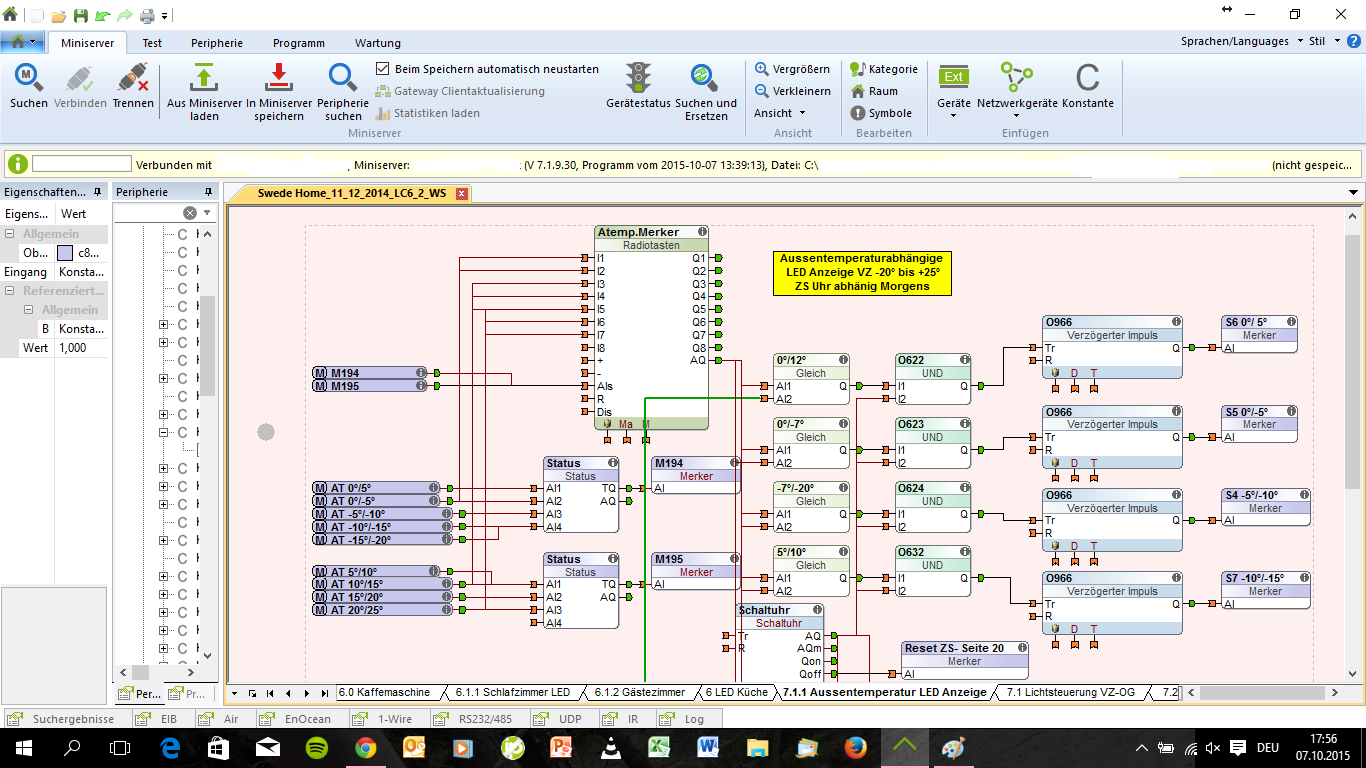This screenshot has height=768, width=1366.
Task: Click Aus Miniserver laden icon
Action: coord(204,79)
